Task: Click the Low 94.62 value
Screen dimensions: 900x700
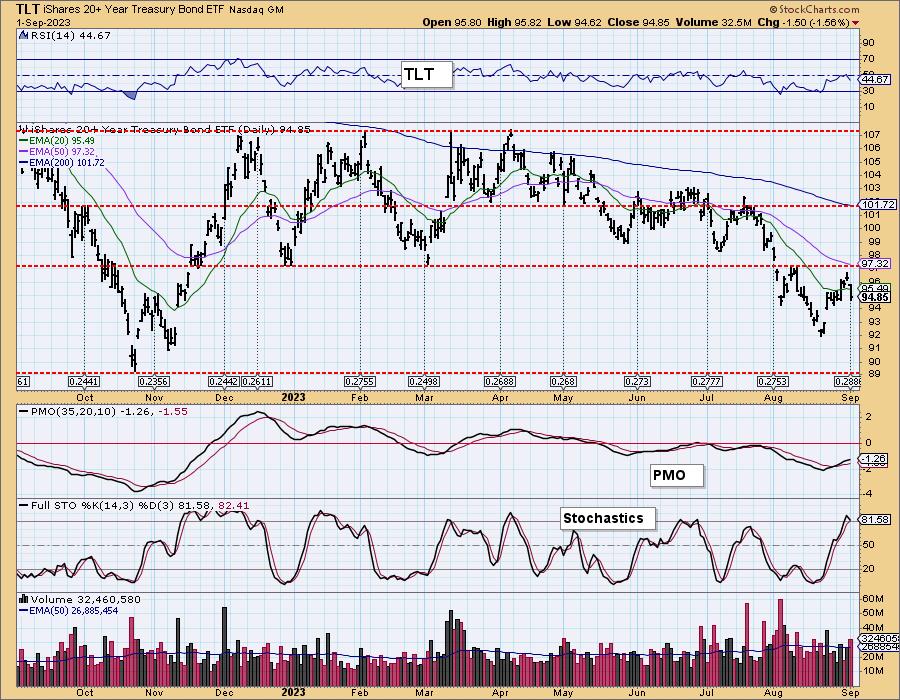Action: pos(575,22)
